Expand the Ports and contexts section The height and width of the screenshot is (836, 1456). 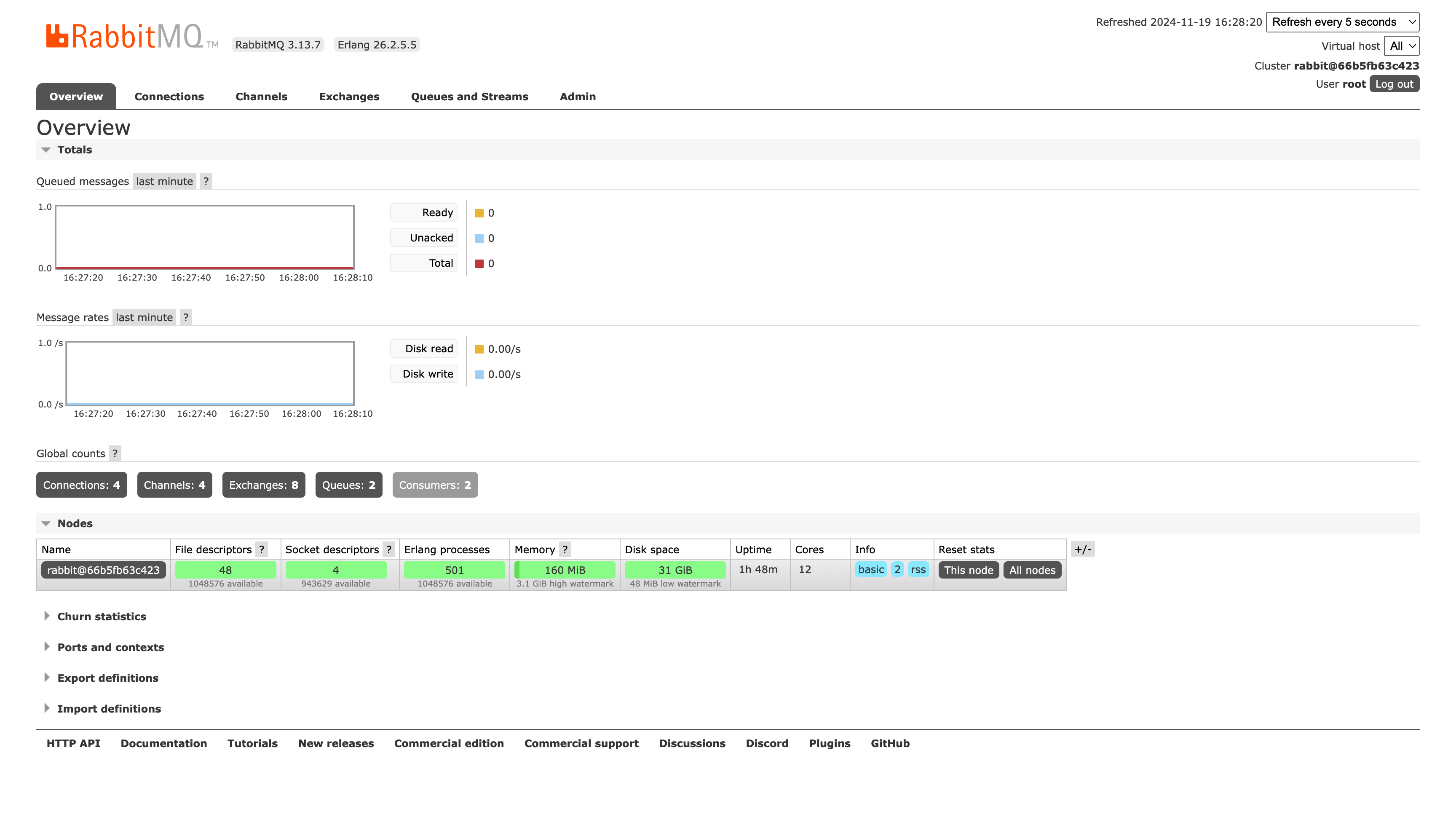111,647
